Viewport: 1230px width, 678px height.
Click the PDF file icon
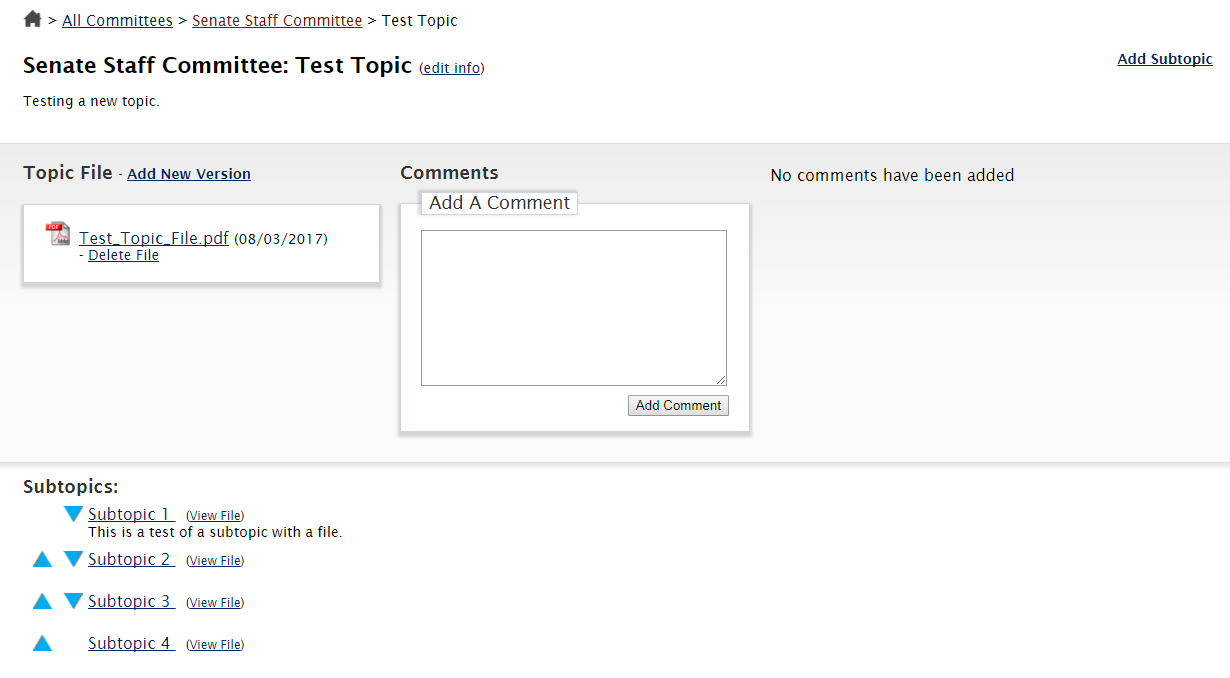click(58, 234)
